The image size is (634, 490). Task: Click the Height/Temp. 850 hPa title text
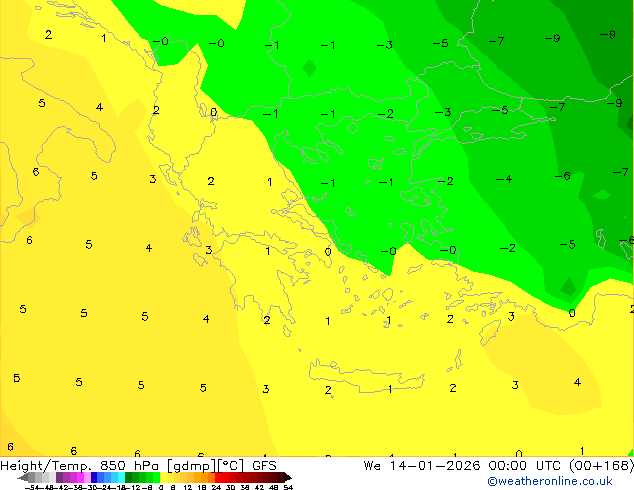click(80, 466)
